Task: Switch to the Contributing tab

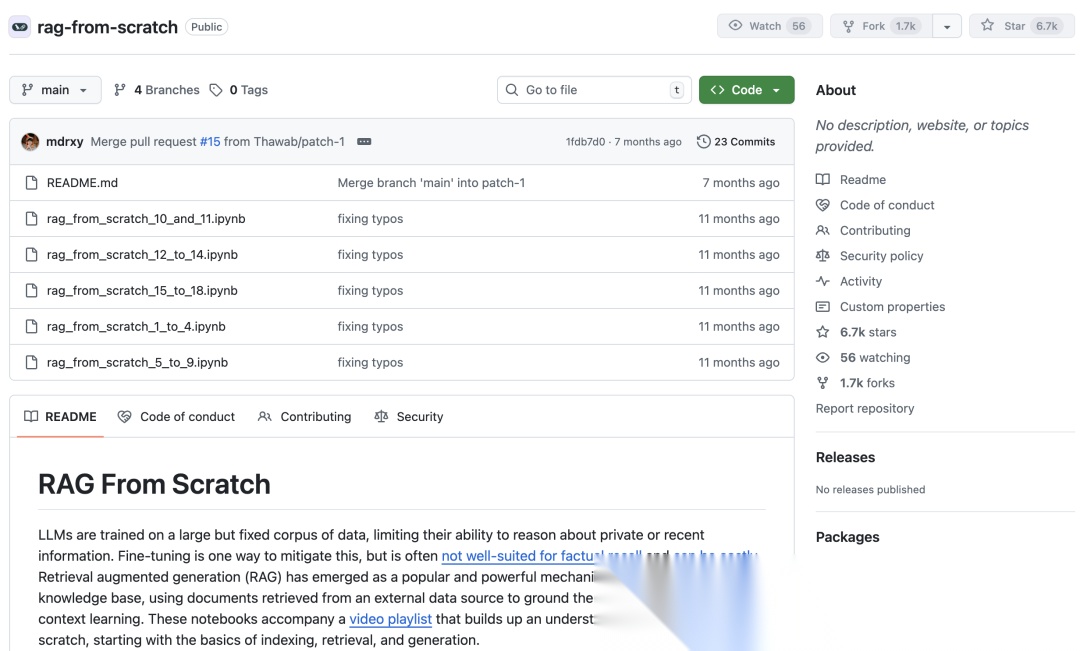Action: click(x=304, y=416)
